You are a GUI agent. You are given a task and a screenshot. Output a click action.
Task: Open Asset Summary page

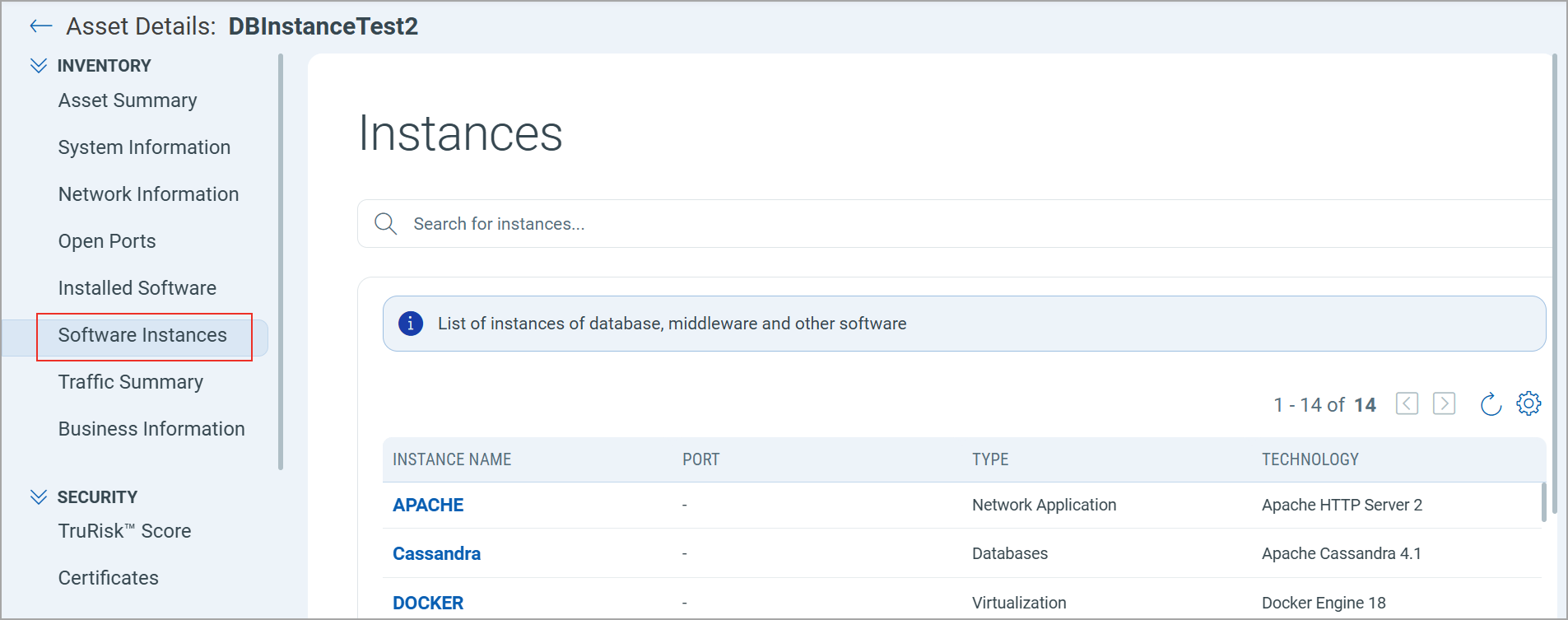pyautogui.click(x=128, y=100)
